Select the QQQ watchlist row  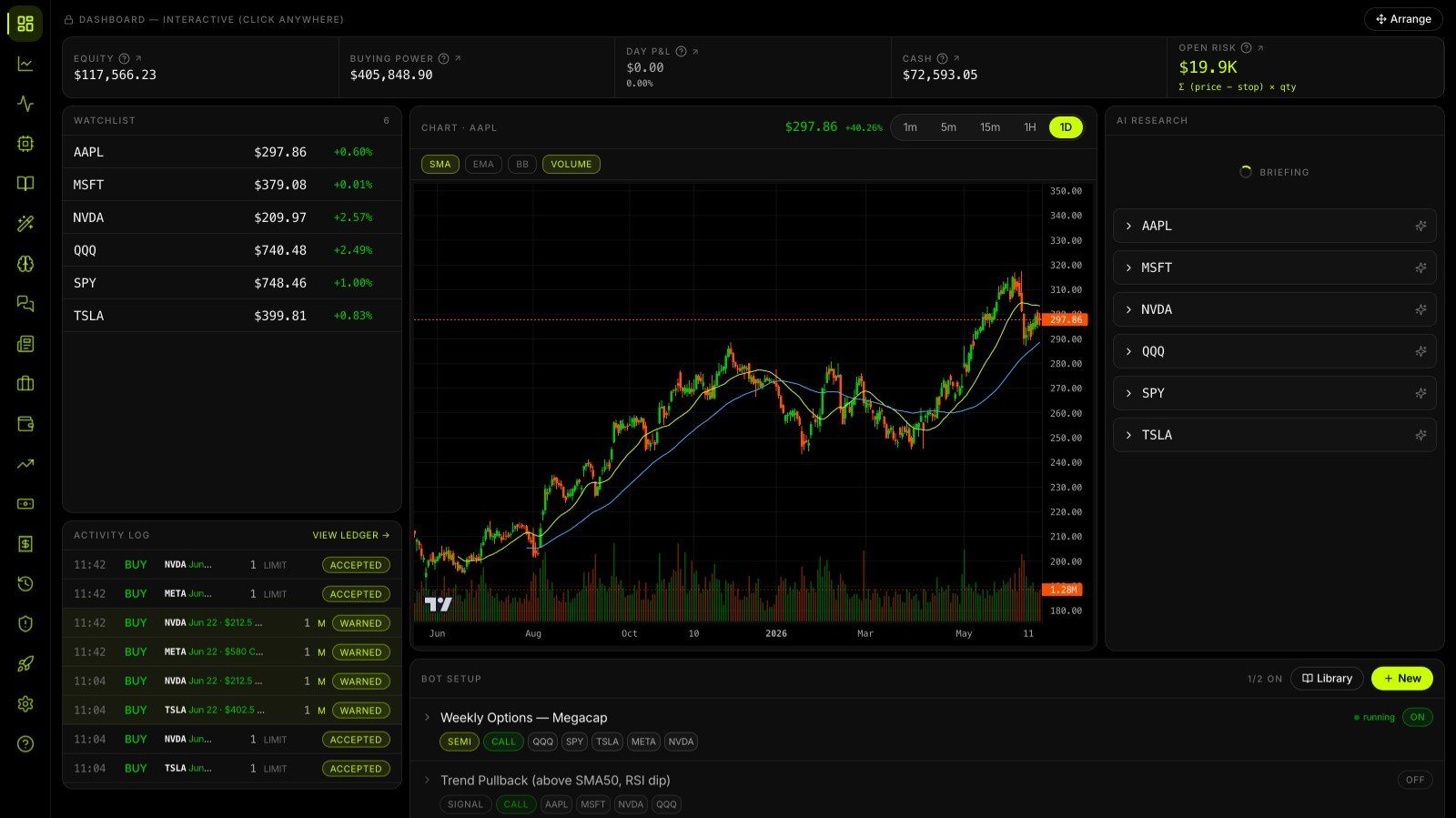232,250
